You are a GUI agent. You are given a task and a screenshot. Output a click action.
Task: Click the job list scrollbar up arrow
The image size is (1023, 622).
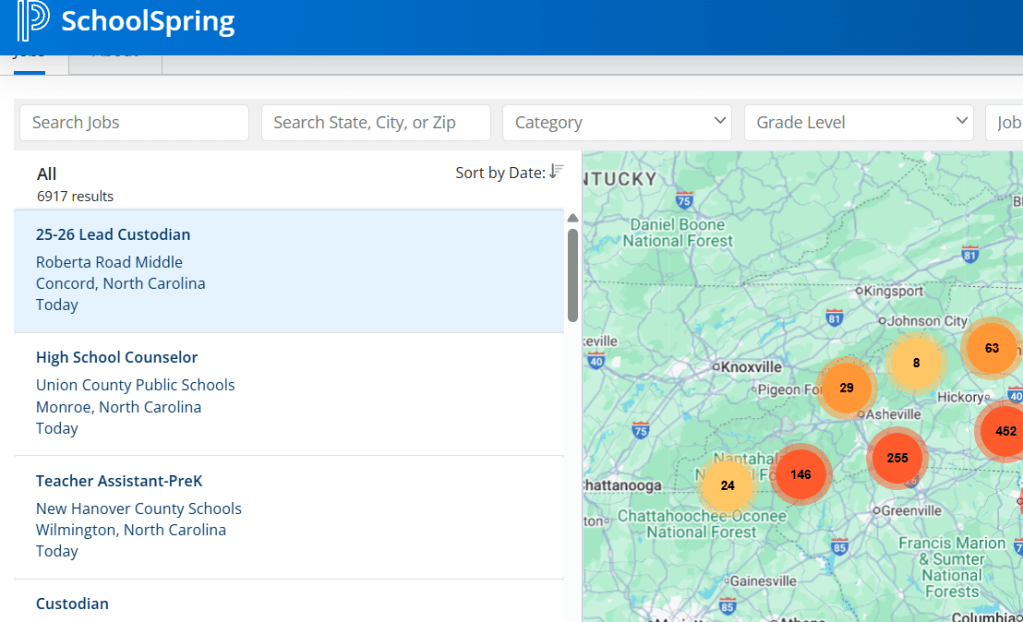[573, 218]
